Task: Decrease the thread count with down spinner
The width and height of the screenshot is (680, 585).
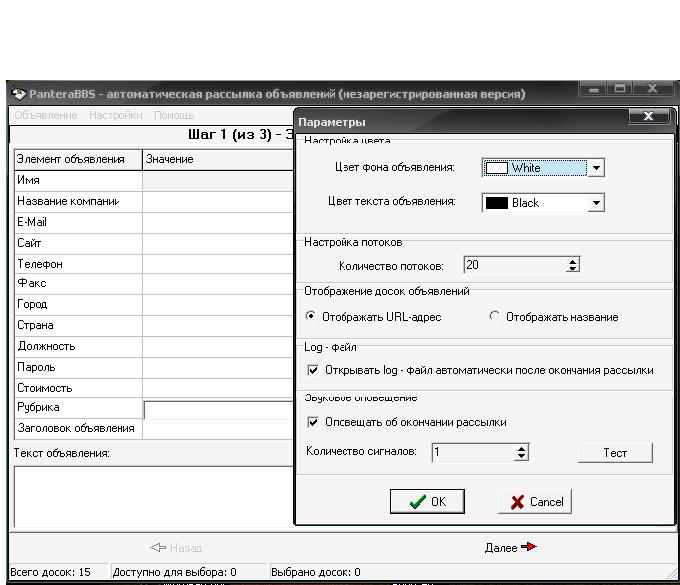Action: coord(573,268)
